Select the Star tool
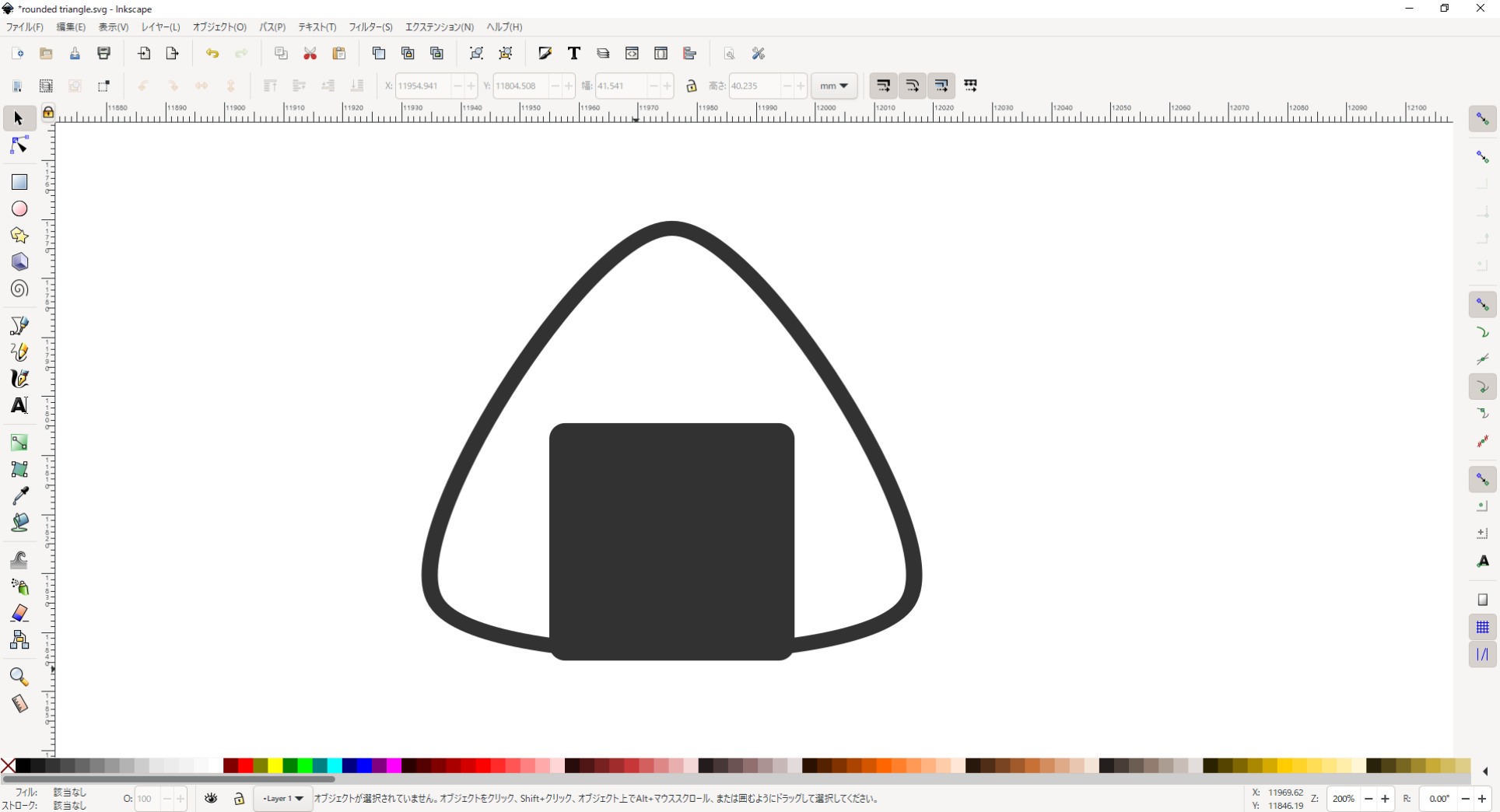The image size is (1500, 812). tap(19, 235)
